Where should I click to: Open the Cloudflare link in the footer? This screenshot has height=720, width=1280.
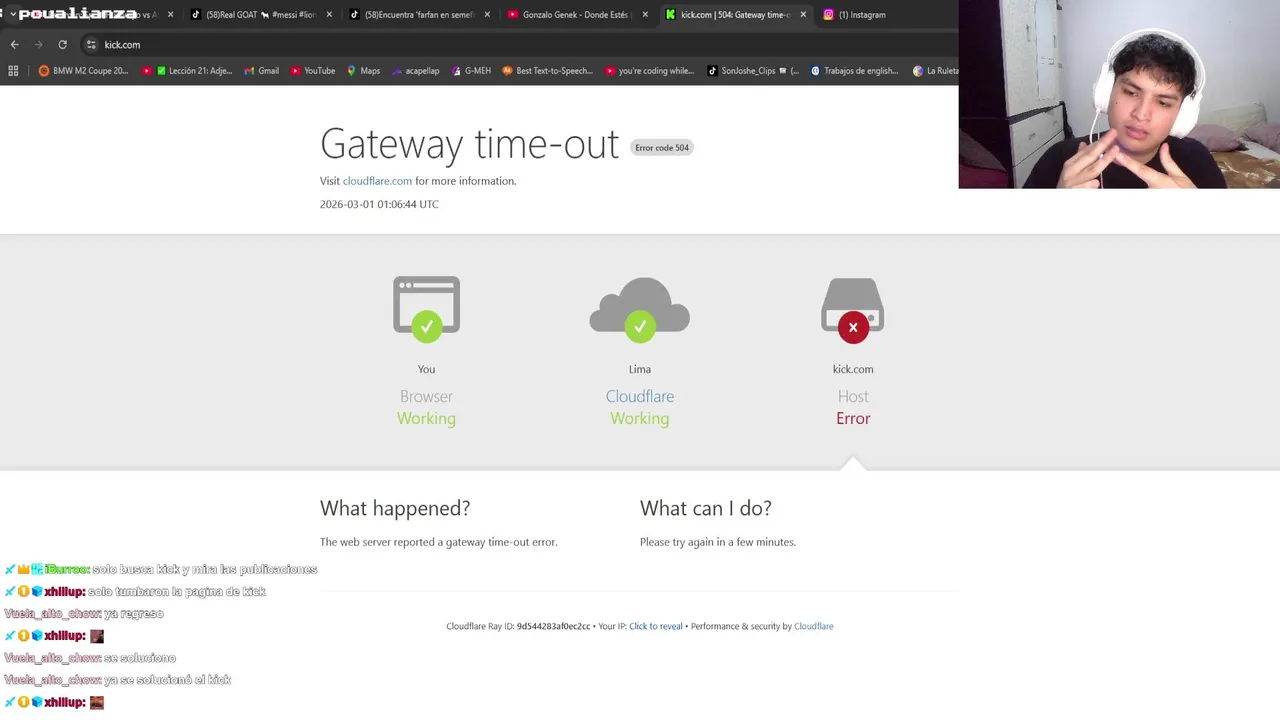click(x=814, y=626)
